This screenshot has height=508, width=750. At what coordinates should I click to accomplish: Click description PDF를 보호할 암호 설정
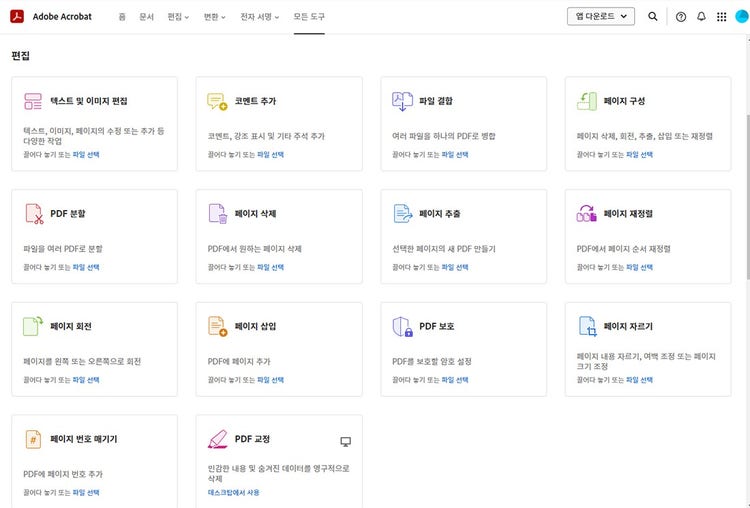(x=431, y=361)
